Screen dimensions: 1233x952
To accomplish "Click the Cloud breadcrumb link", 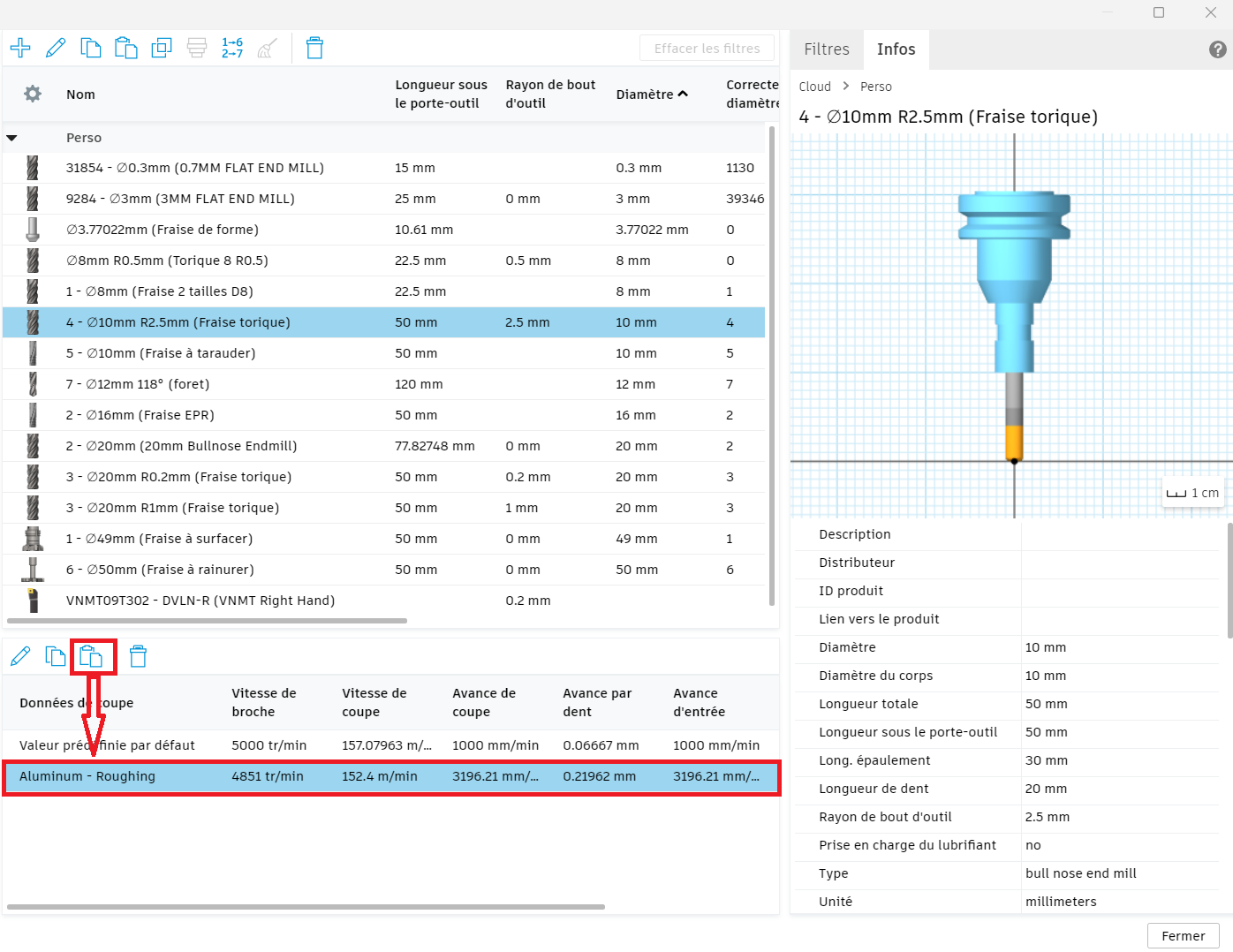I will (x=814, y=87).
